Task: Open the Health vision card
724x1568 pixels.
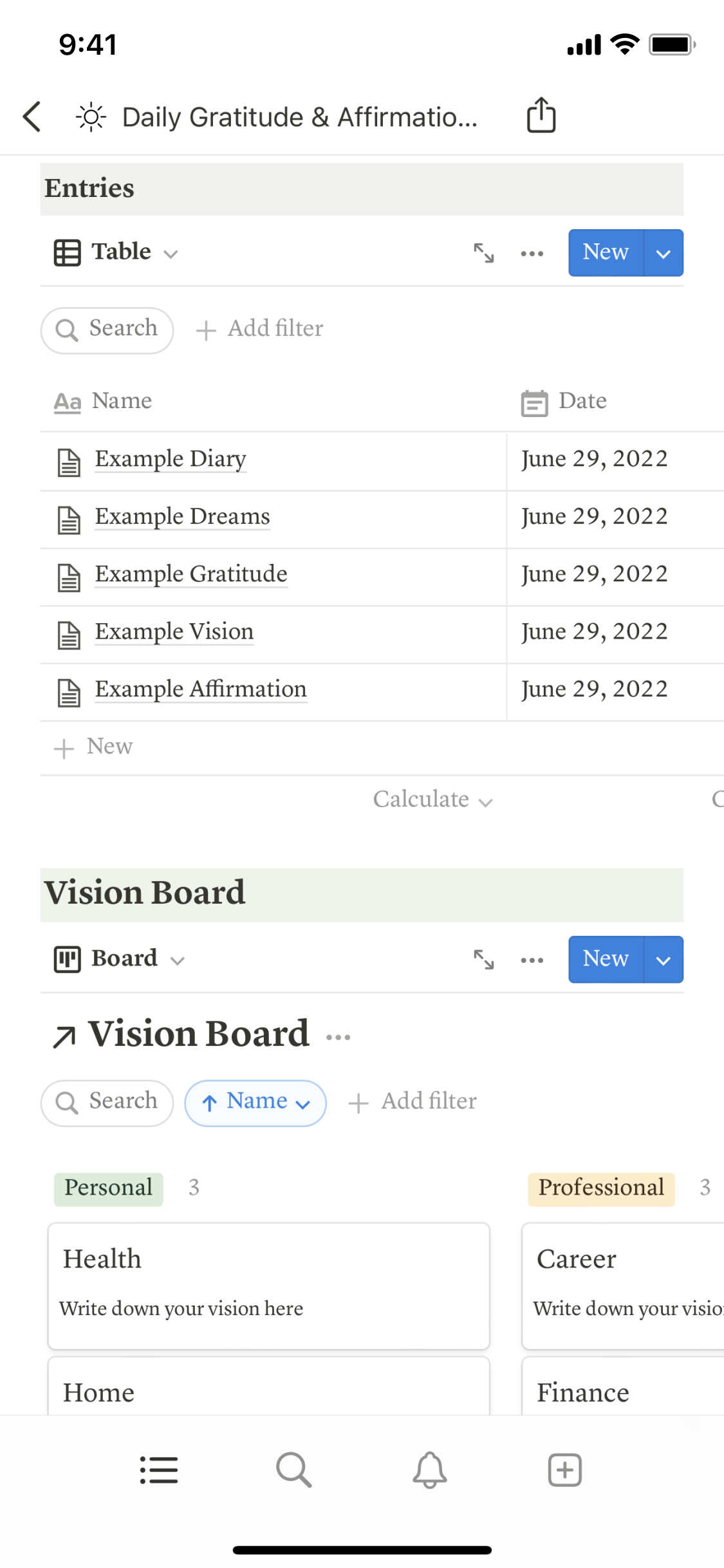Action: tap(268, 1285)
